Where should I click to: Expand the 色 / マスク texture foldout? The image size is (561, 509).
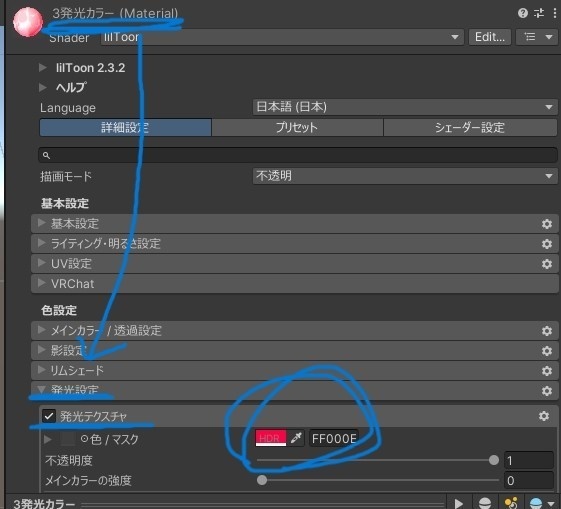(48, 439)
